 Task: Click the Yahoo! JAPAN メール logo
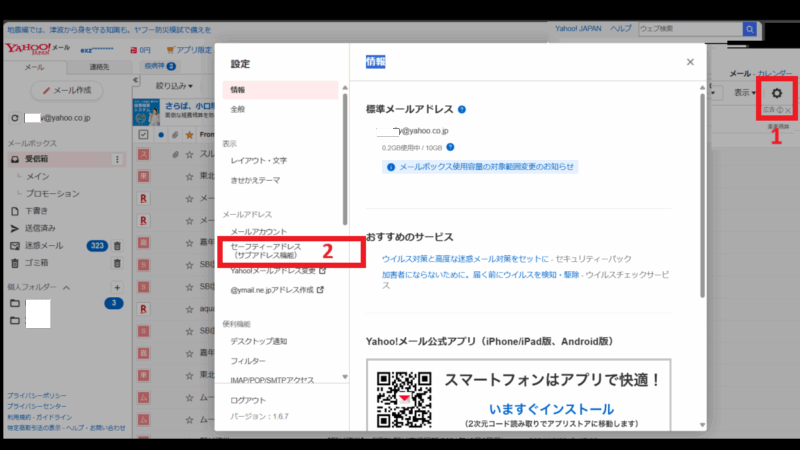coord(38,48)
